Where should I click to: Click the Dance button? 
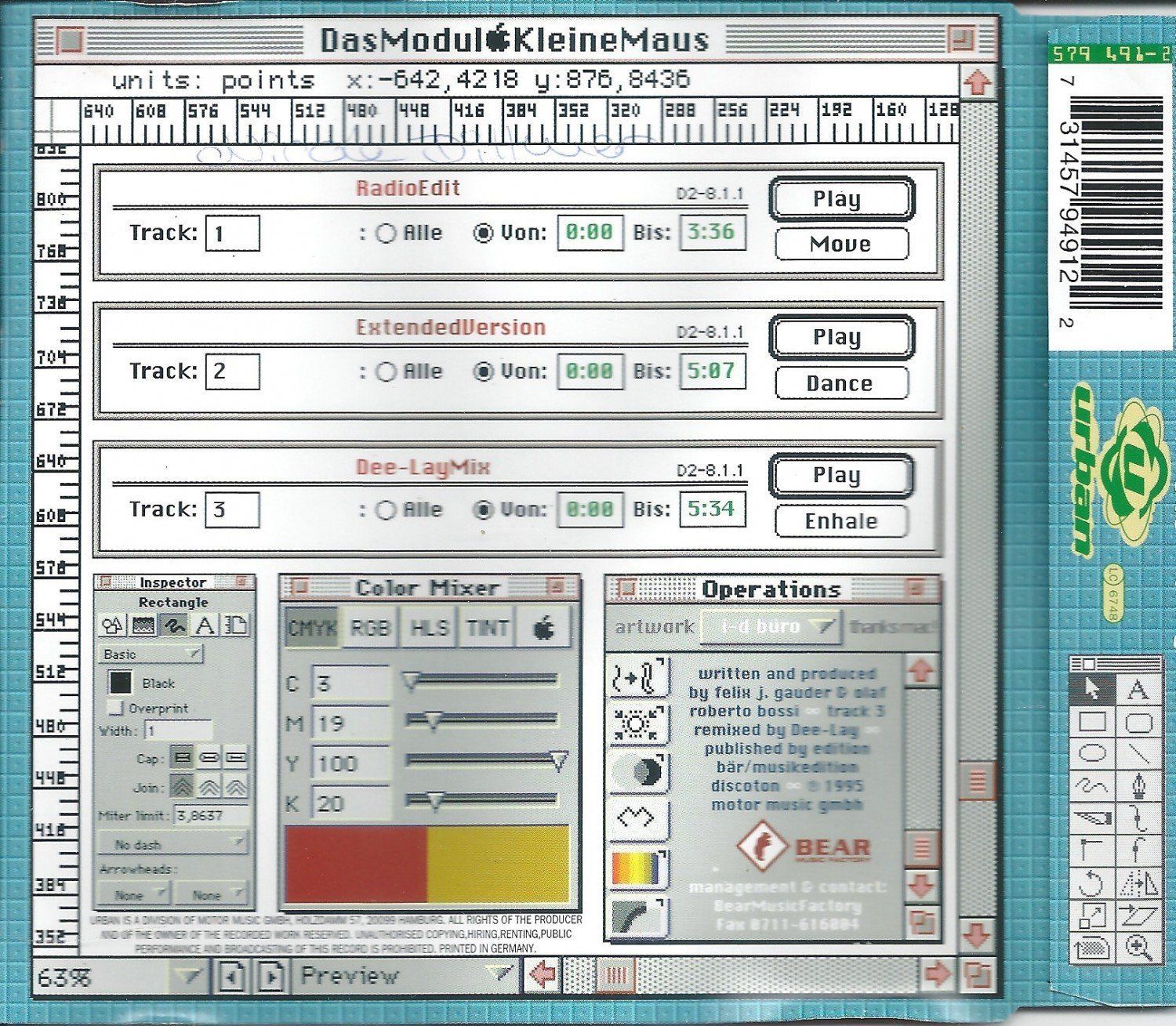(840, 383)
